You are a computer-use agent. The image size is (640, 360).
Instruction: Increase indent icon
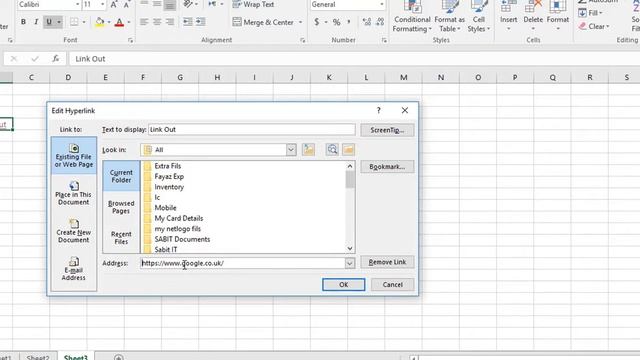point(200,22)
